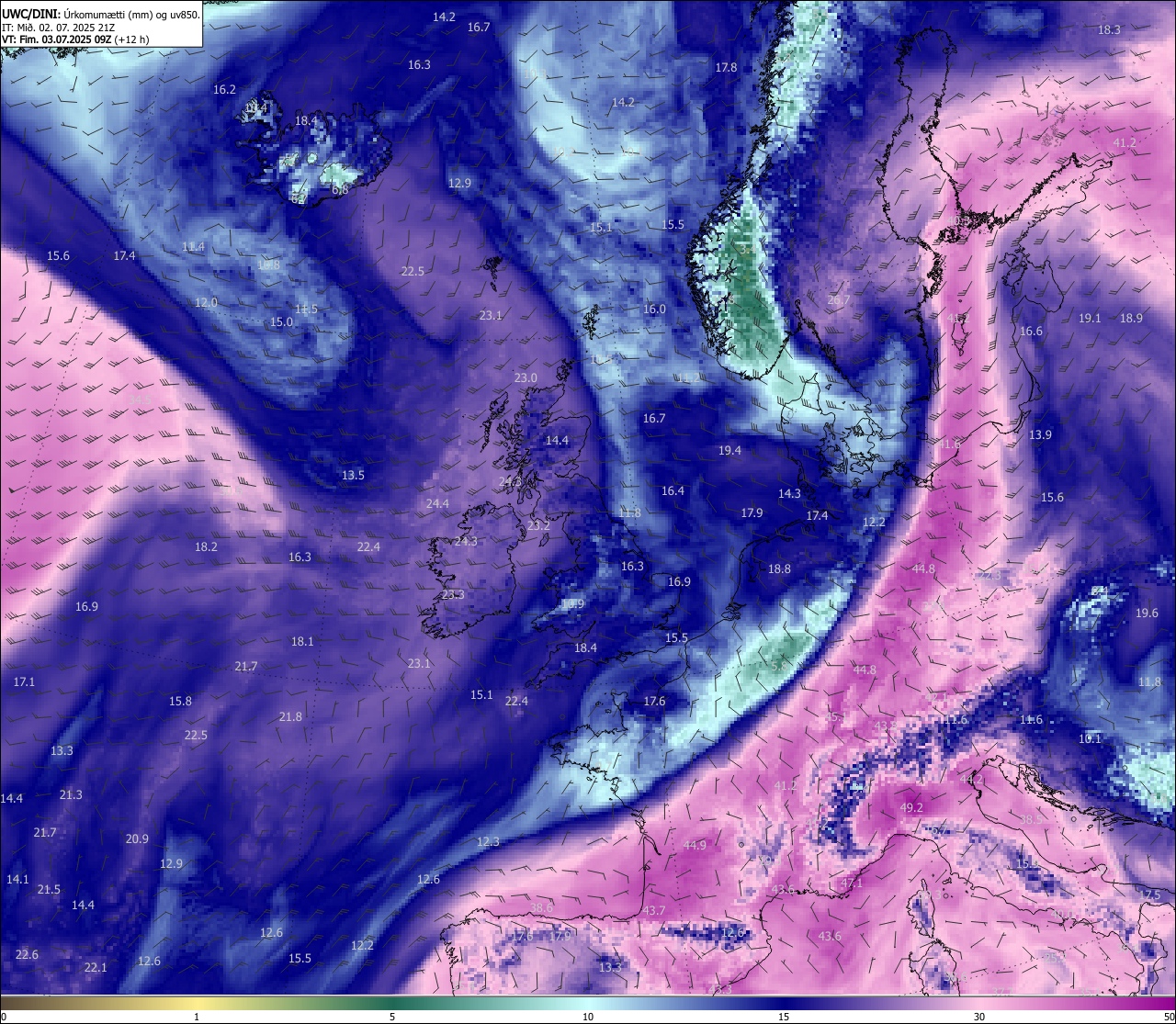Click the 14.3 value near Denmark
This screenshot has width=1176, height=1024.
789,494
